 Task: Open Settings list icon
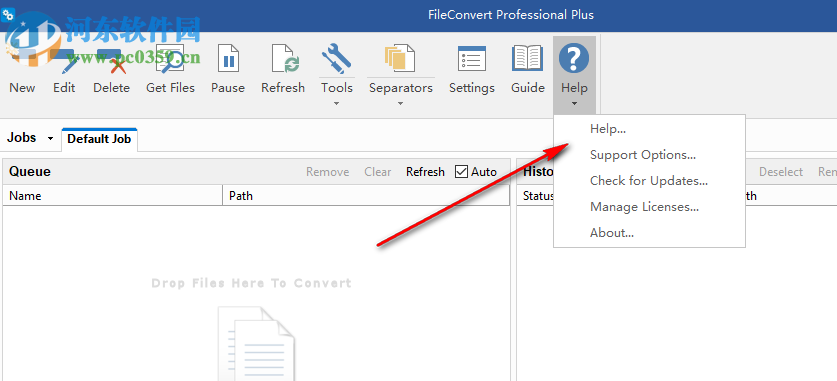click(x=472, y=59)
